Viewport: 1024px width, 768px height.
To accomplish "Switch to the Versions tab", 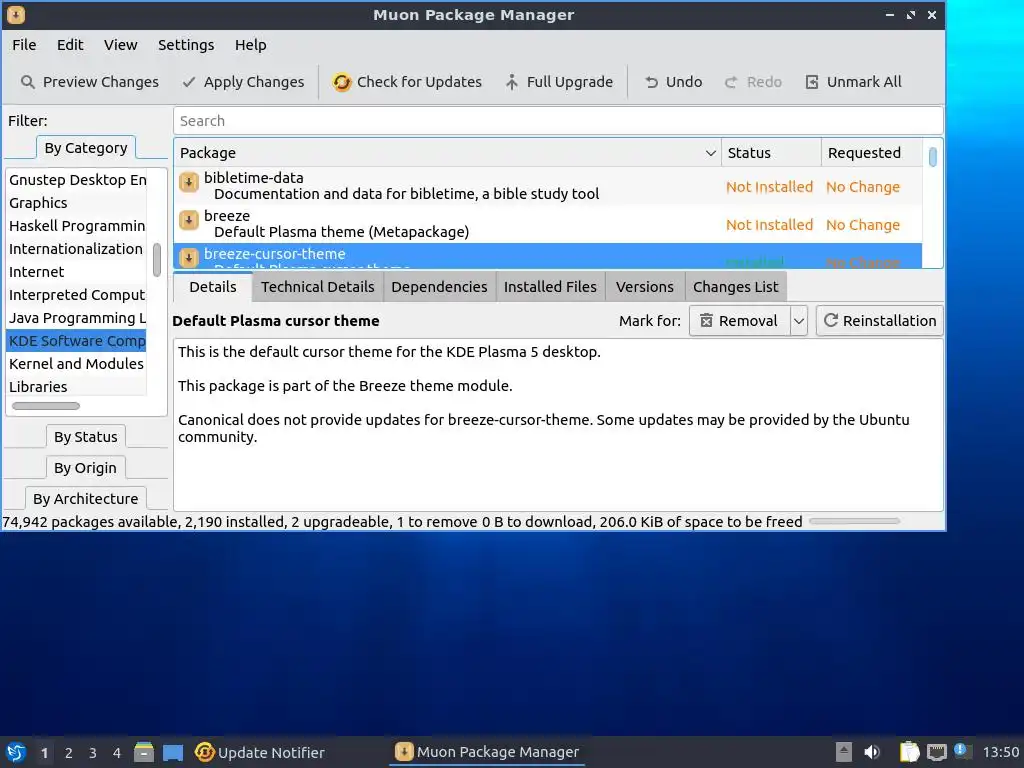I will click(x=645, y=287).
